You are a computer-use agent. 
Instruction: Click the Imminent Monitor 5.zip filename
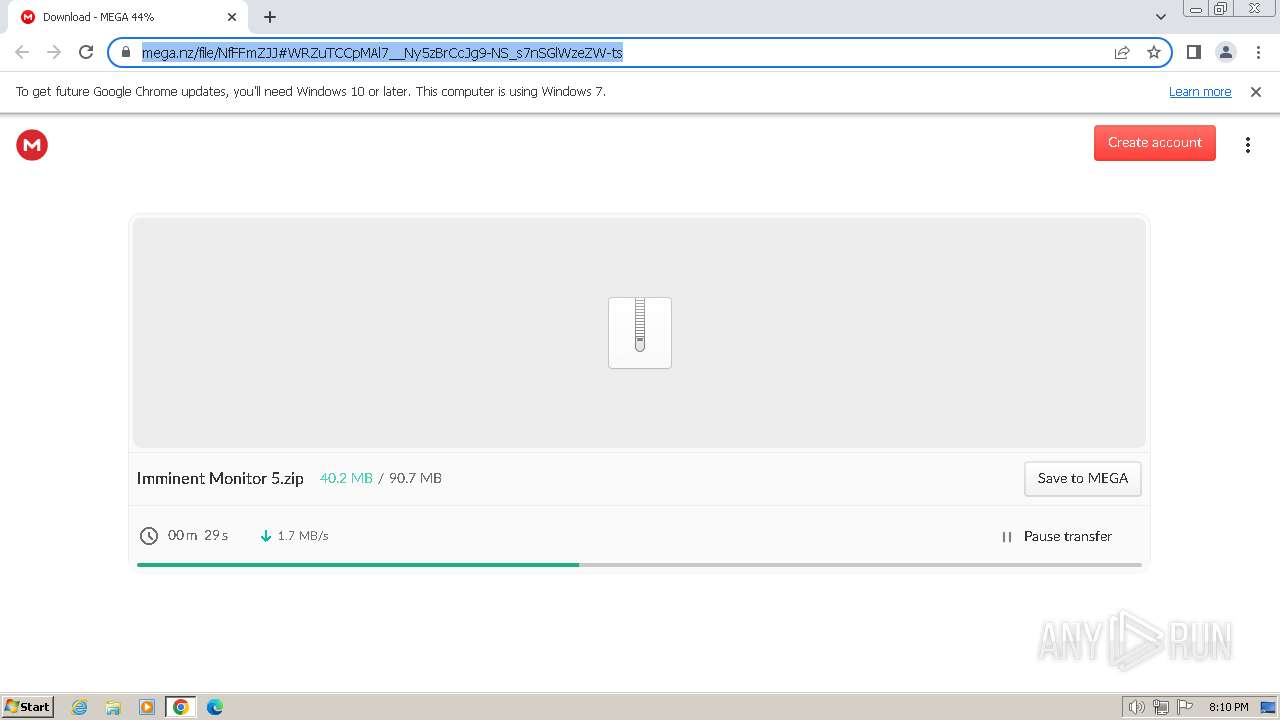pyautogui.click(x=220, y=478)
